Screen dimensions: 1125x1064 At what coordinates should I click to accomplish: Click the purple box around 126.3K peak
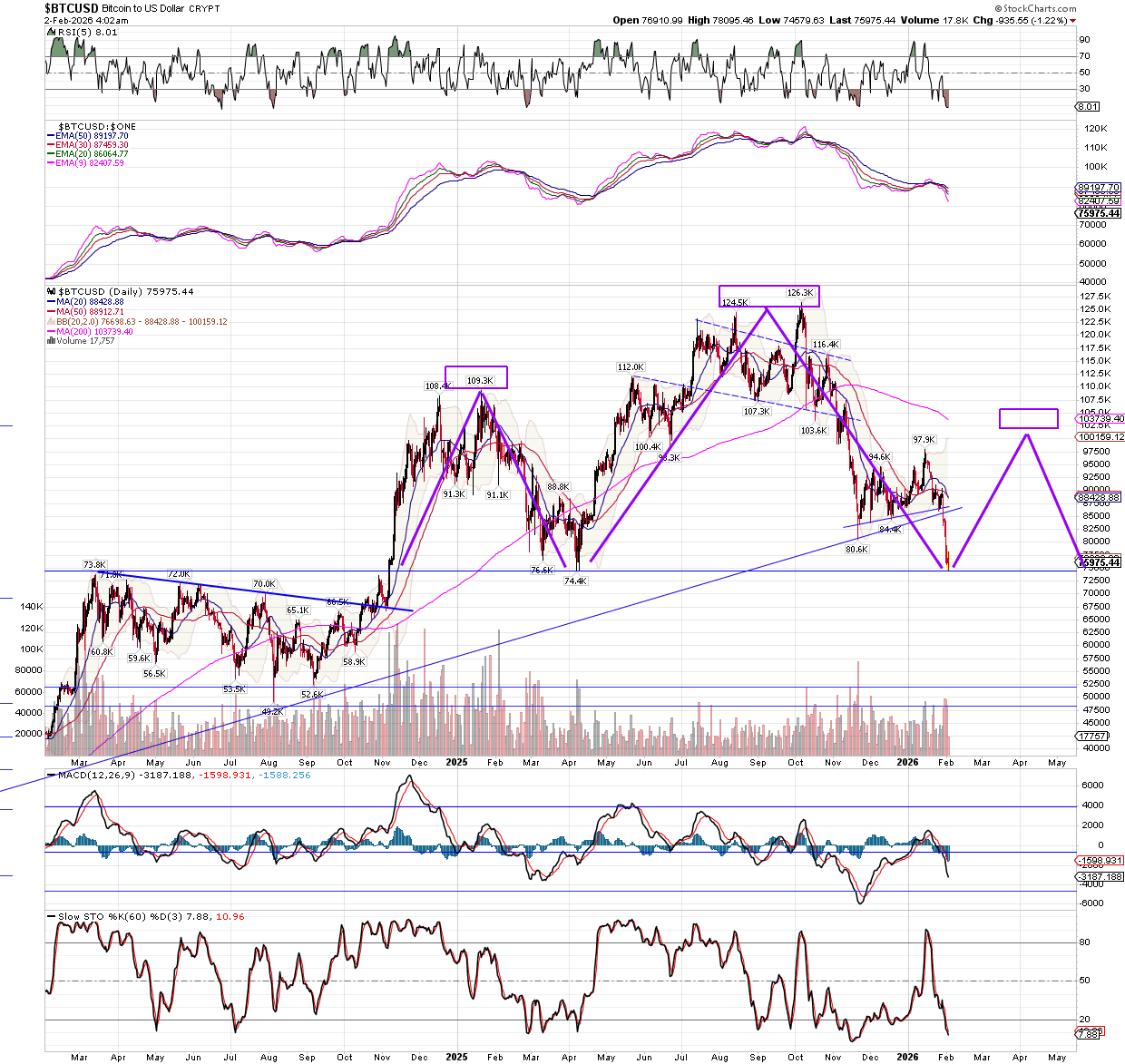(769, 296)
